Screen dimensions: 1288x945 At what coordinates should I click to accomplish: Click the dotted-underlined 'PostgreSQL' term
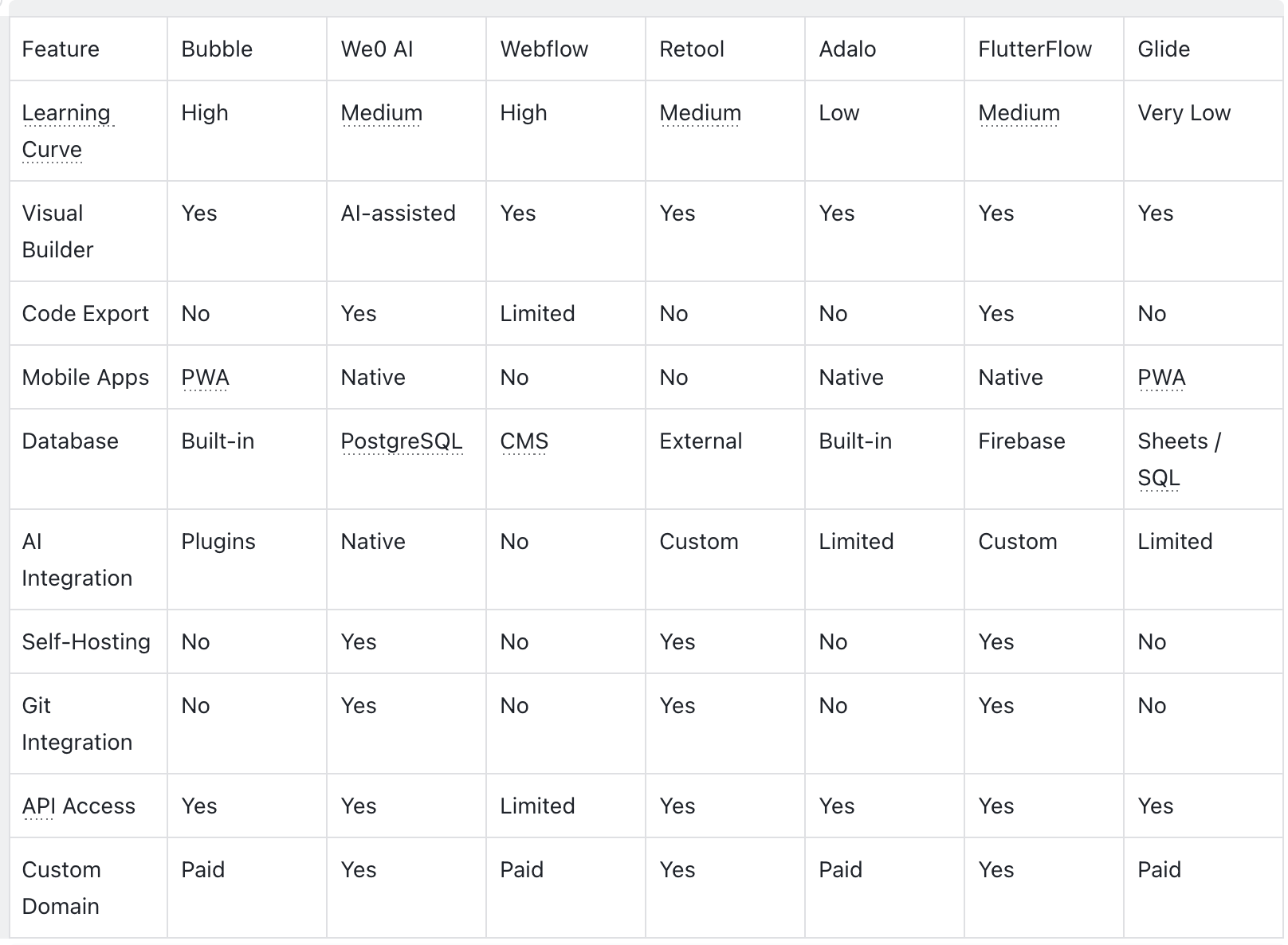pyautogui.click(x=402, y=441)
